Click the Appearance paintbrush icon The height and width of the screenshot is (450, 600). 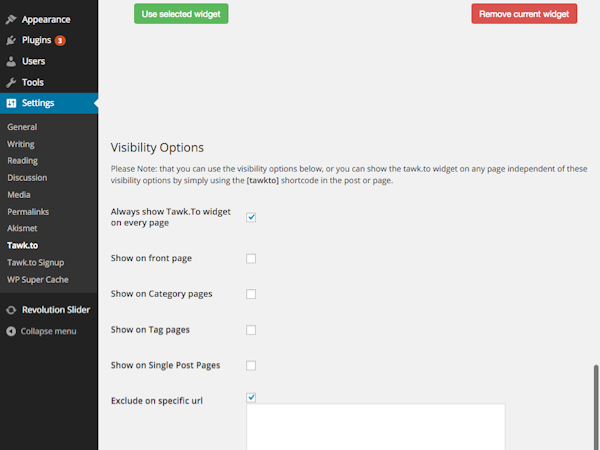(x=11, y=18)
